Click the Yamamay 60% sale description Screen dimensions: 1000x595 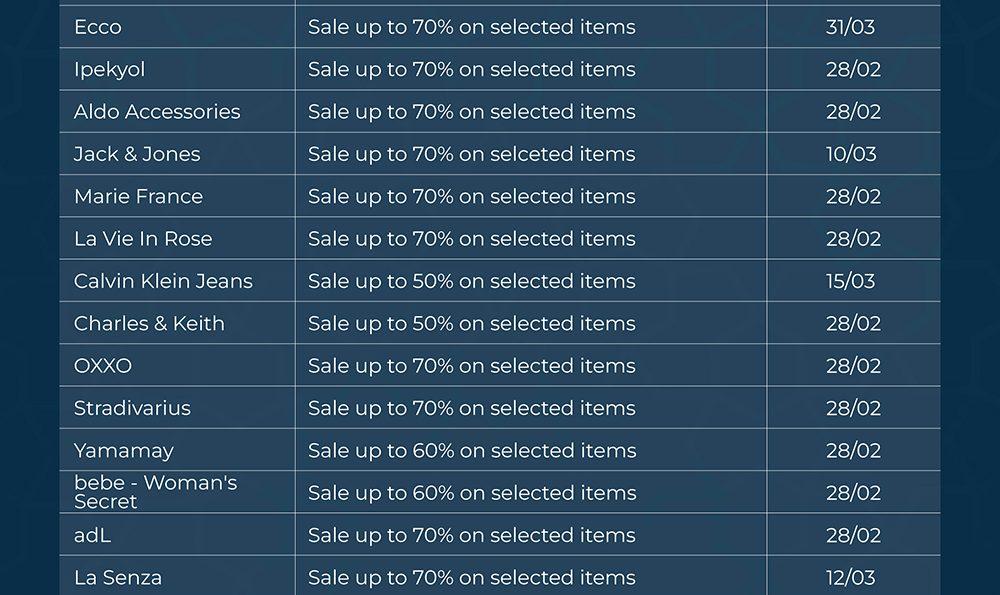click(x=471, y=451)
